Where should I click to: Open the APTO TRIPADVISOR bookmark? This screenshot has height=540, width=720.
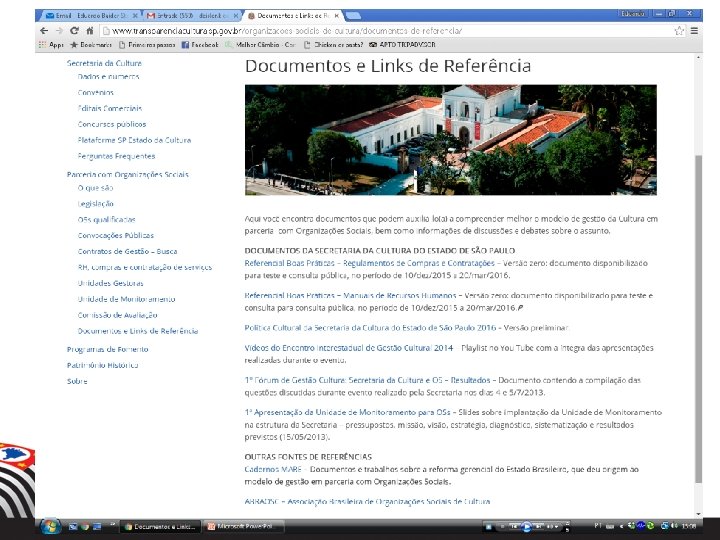403,45
